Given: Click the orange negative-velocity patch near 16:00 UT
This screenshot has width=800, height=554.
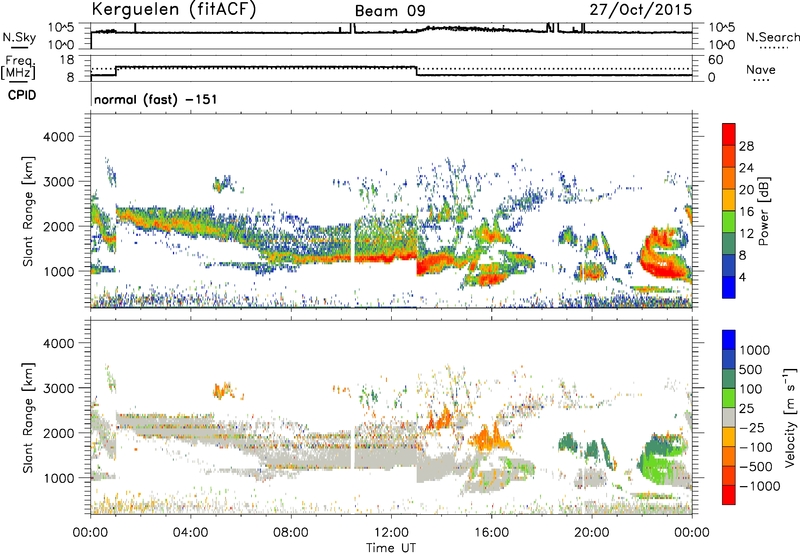Looking at the screenshot, I should click(x=488, y=438).
